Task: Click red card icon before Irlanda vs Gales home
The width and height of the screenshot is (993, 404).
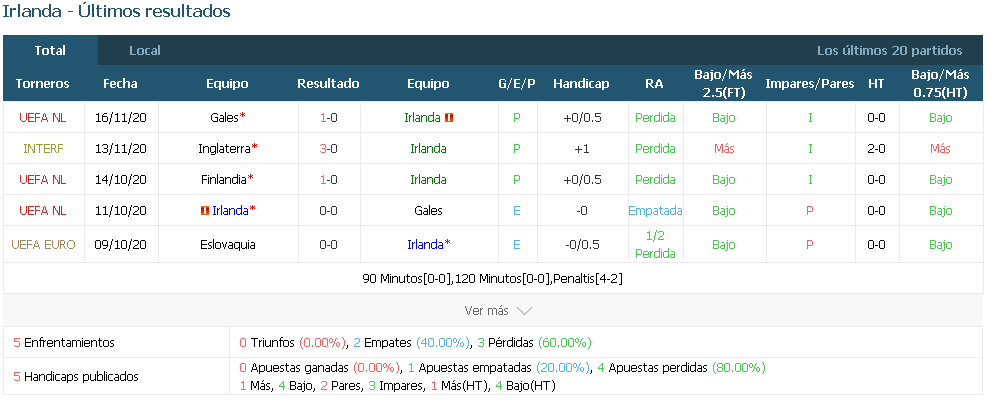Action: (205, 211)
